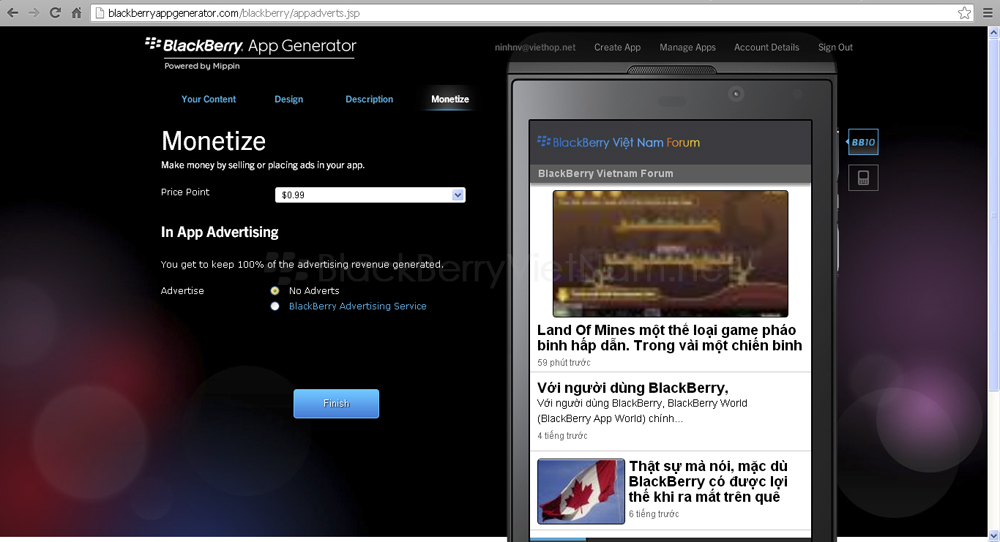Click the Sign Out link
Screen dimensions: 1000x542
835,47
